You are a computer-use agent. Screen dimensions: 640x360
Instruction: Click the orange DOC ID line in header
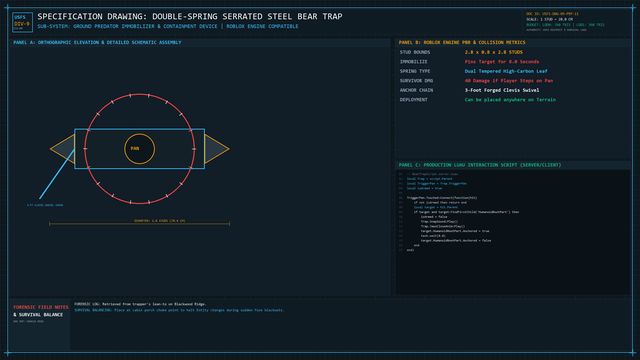tap(552, 14)
